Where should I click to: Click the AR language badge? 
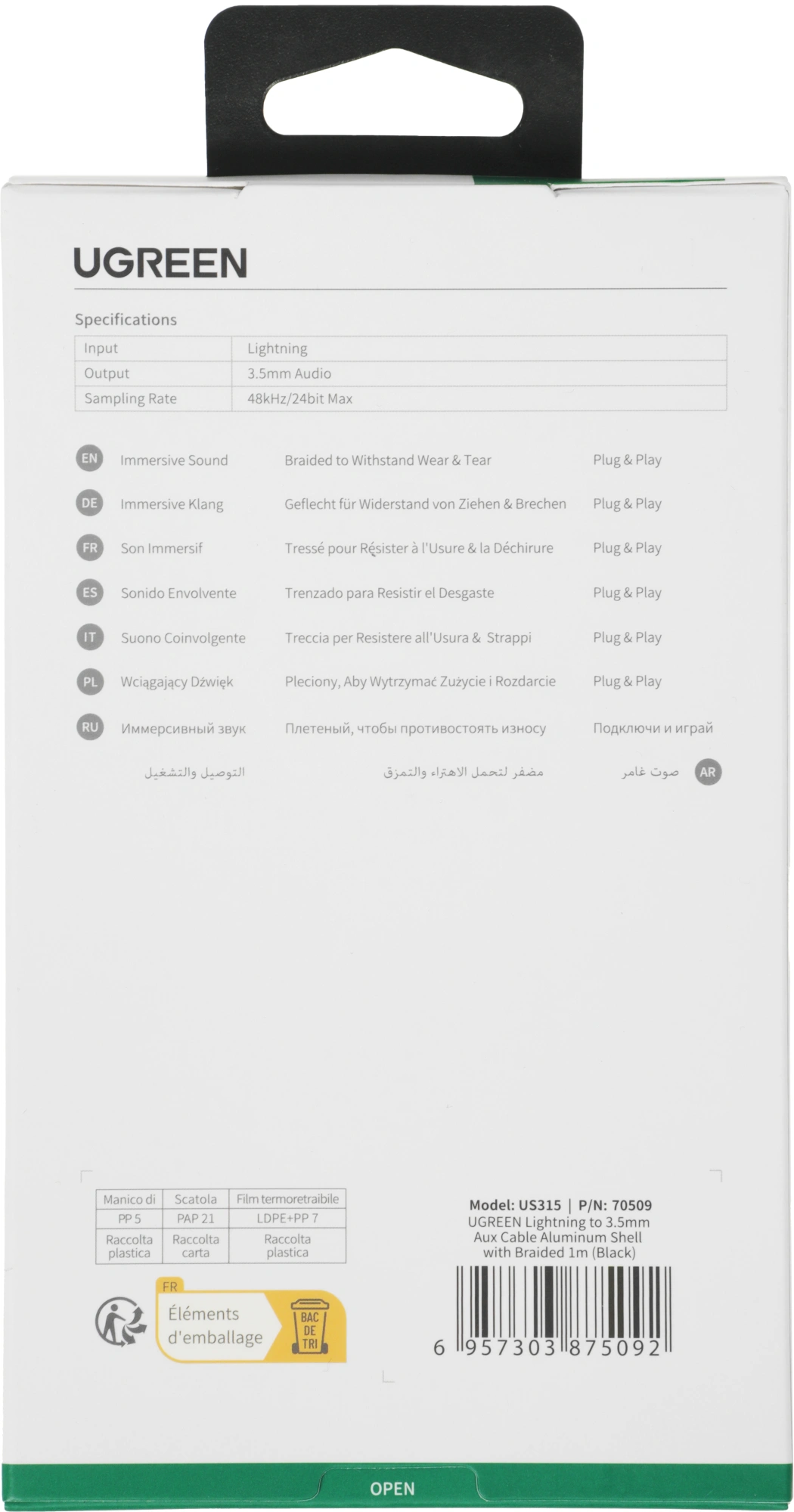point(707,772)
